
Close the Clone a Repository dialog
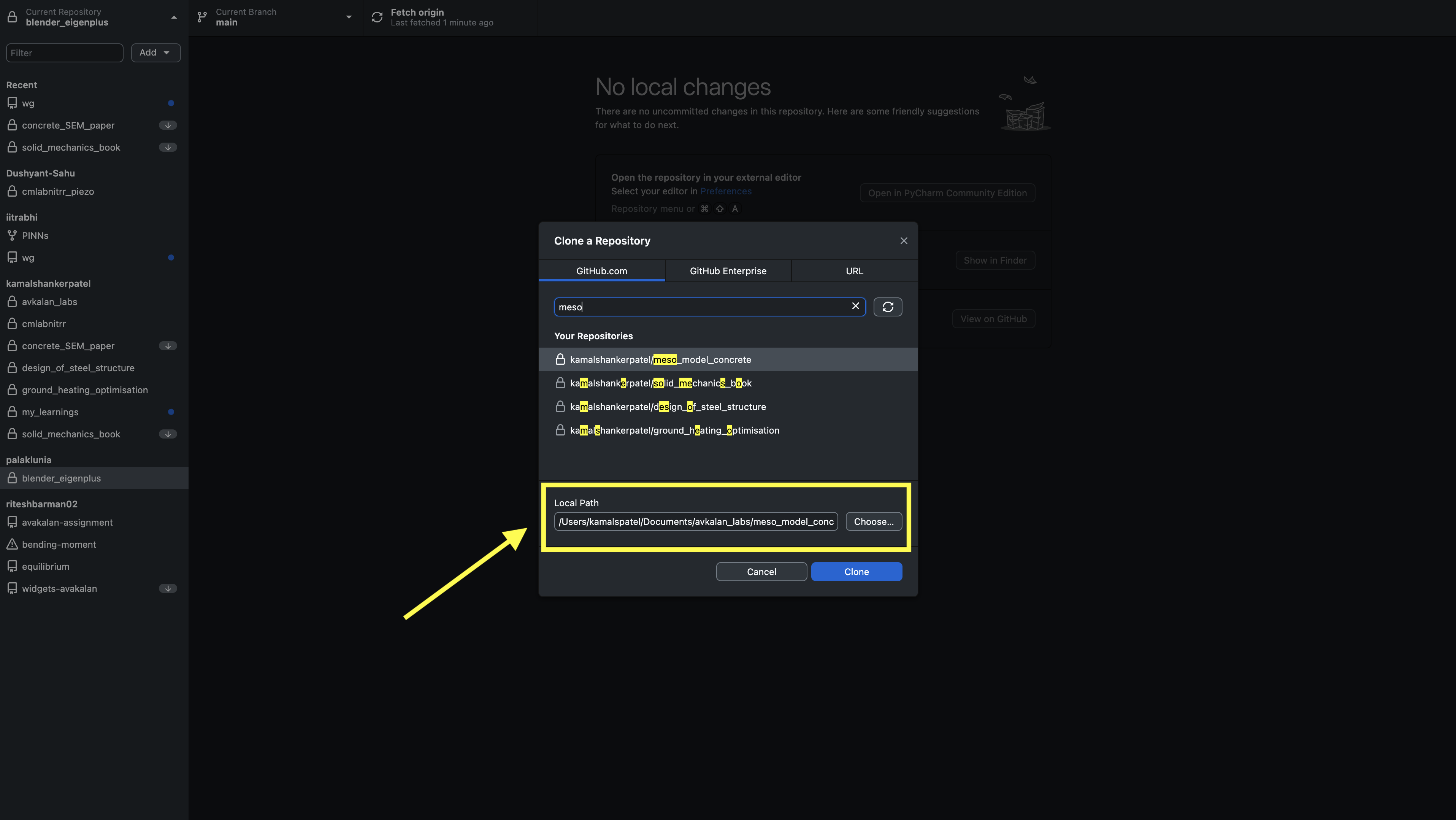point(903,241)
